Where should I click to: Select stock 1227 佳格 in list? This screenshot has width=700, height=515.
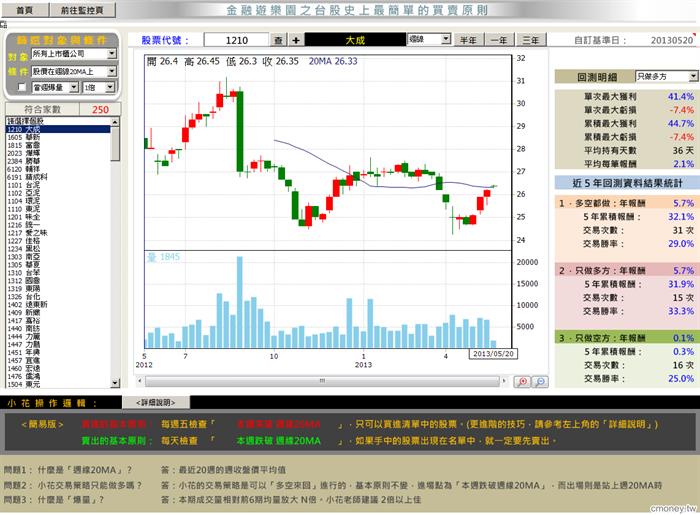(x=58, y=241)
